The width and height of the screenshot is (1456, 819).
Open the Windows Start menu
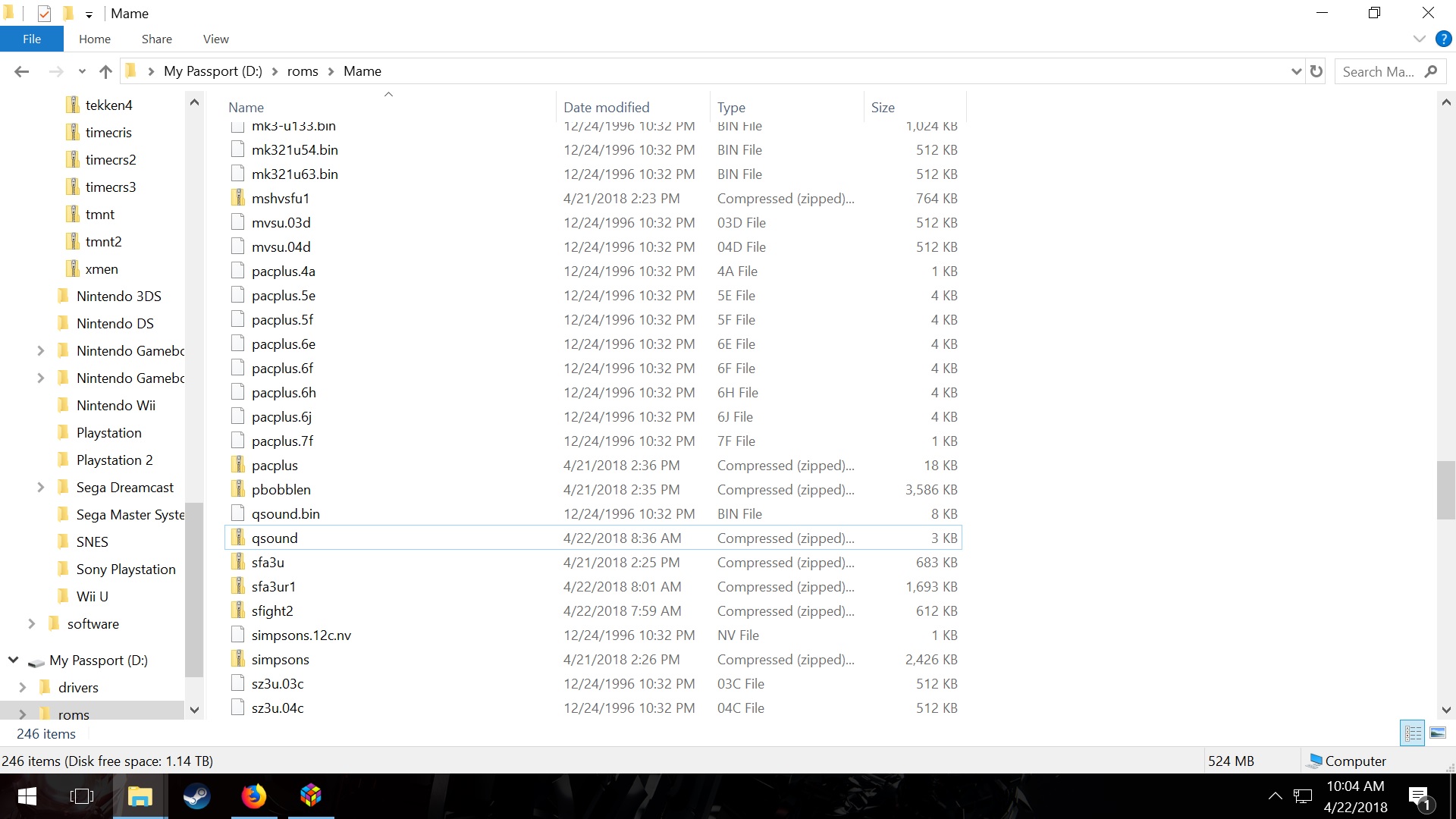[27, 796]
